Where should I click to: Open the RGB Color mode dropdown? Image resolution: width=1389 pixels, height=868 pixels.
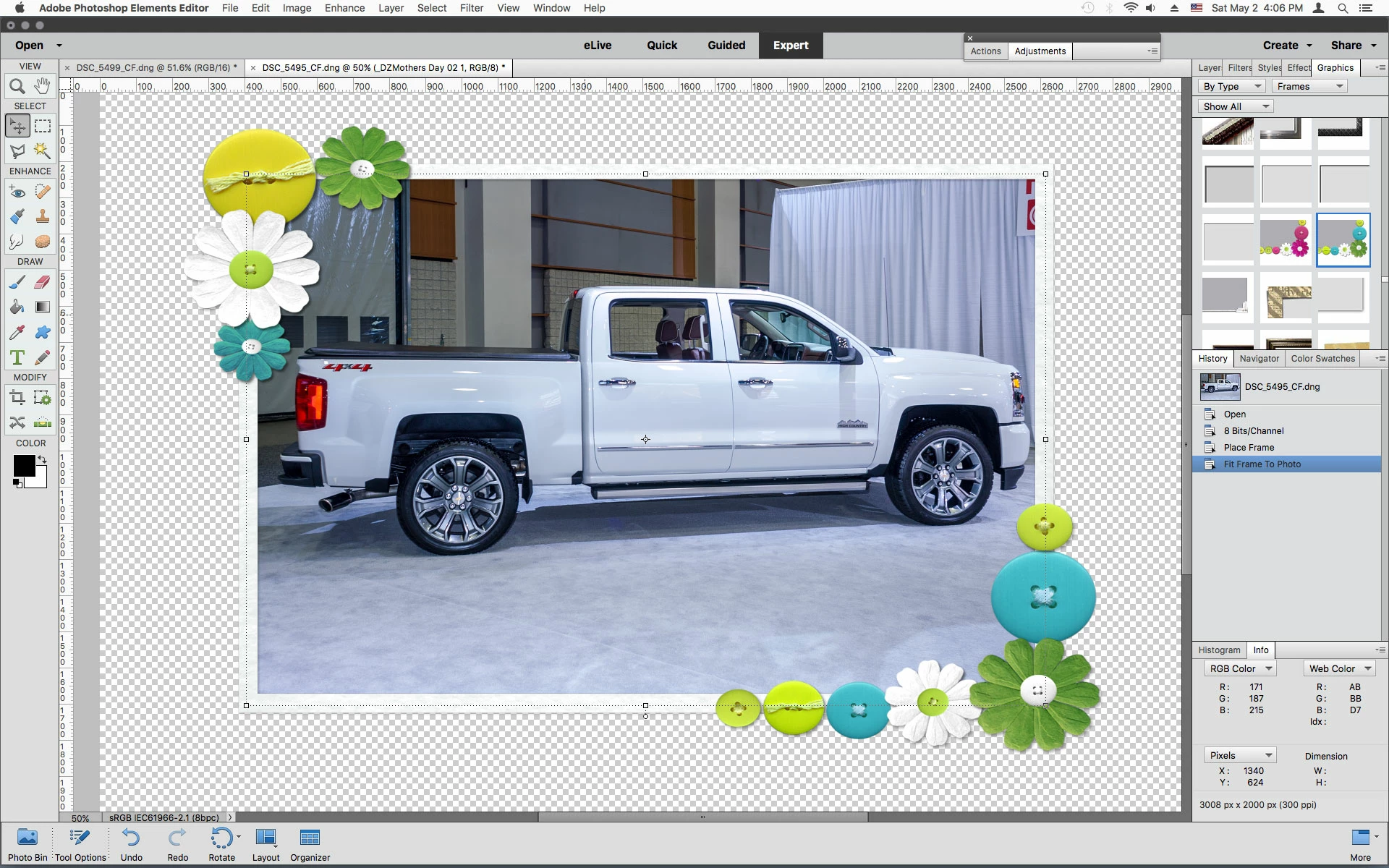(1240, 668)
